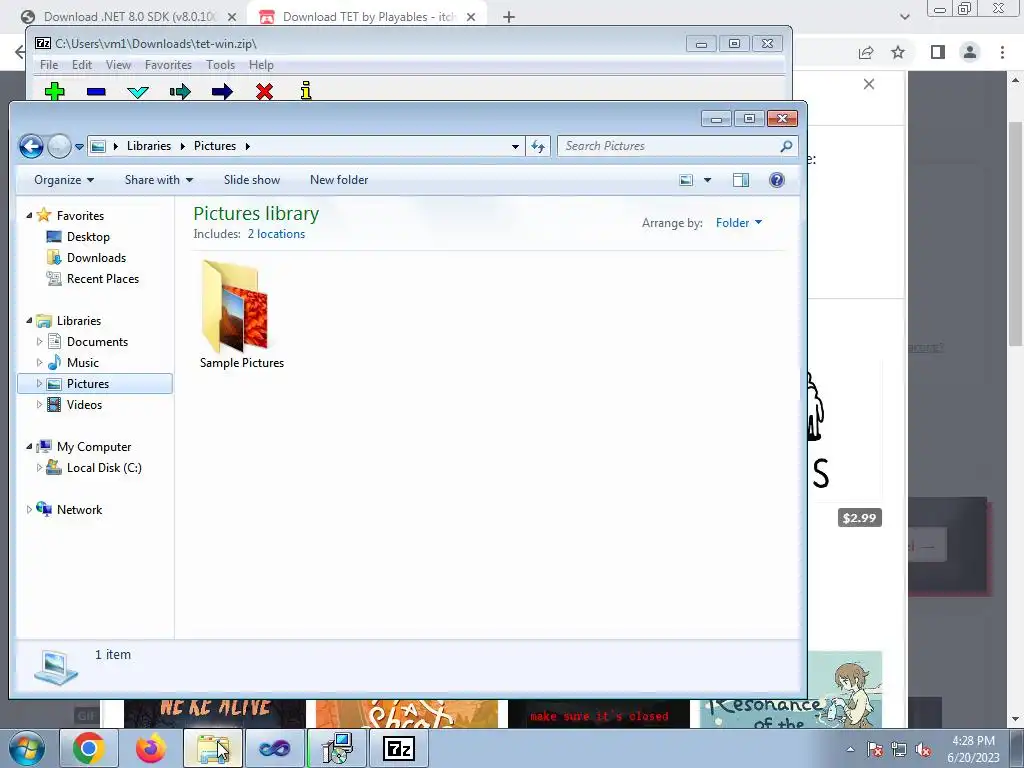This screenshot has height=768, width=1024.
Task: Change view using the view icon button
Action: [x=686, y=180]
